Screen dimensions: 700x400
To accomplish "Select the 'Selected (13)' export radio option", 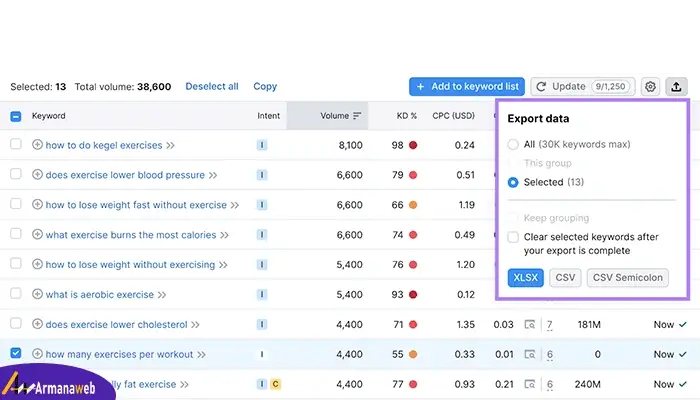I will (513, 182).
